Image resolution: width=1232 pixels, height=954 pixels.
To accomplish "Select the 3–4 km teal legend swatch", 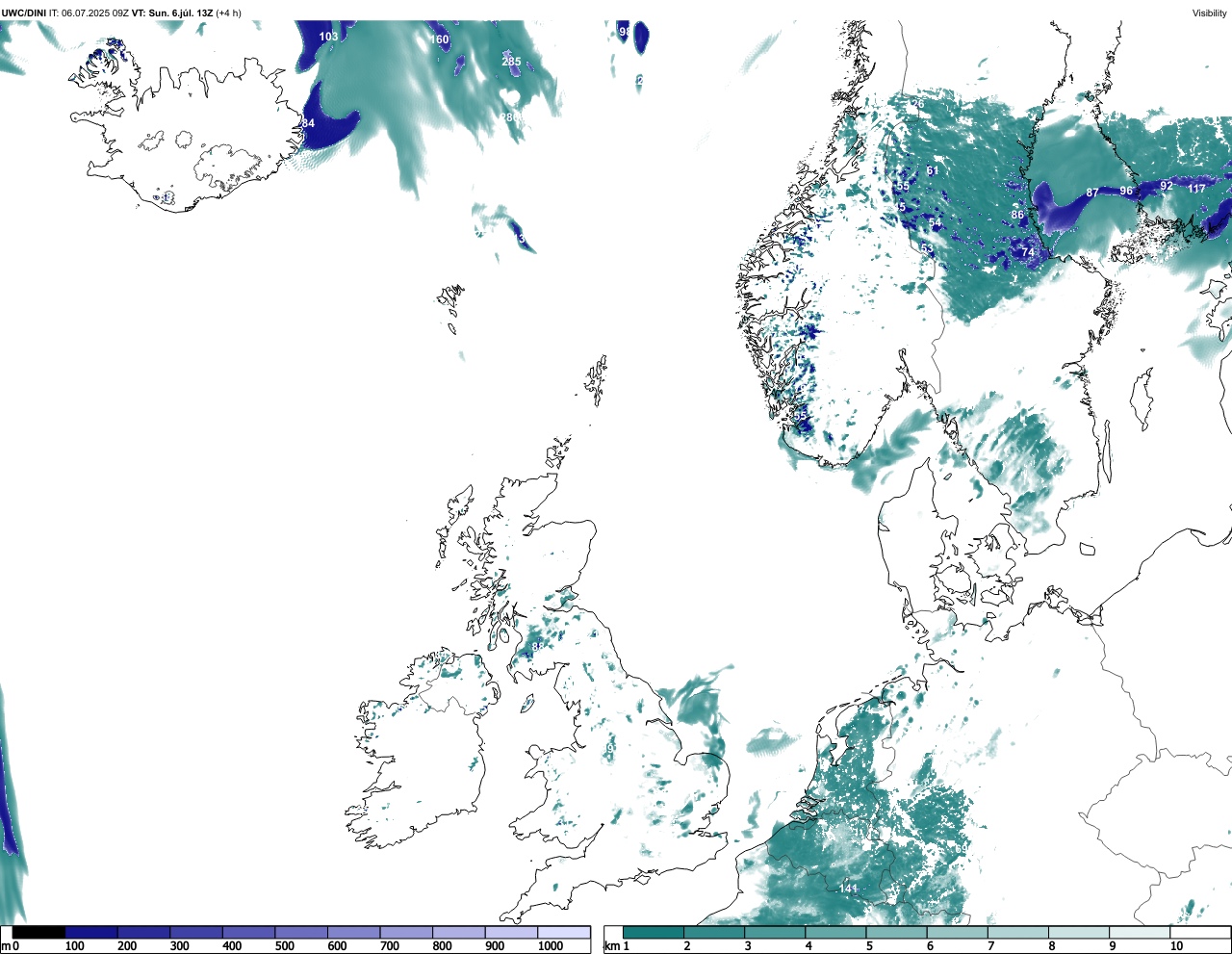I will (775, 932).
